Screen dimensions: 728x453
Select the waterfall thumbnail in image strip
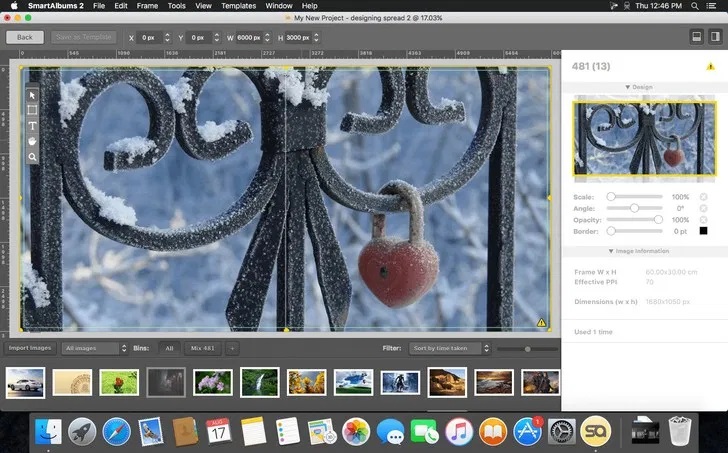click(x=260, y=382)
